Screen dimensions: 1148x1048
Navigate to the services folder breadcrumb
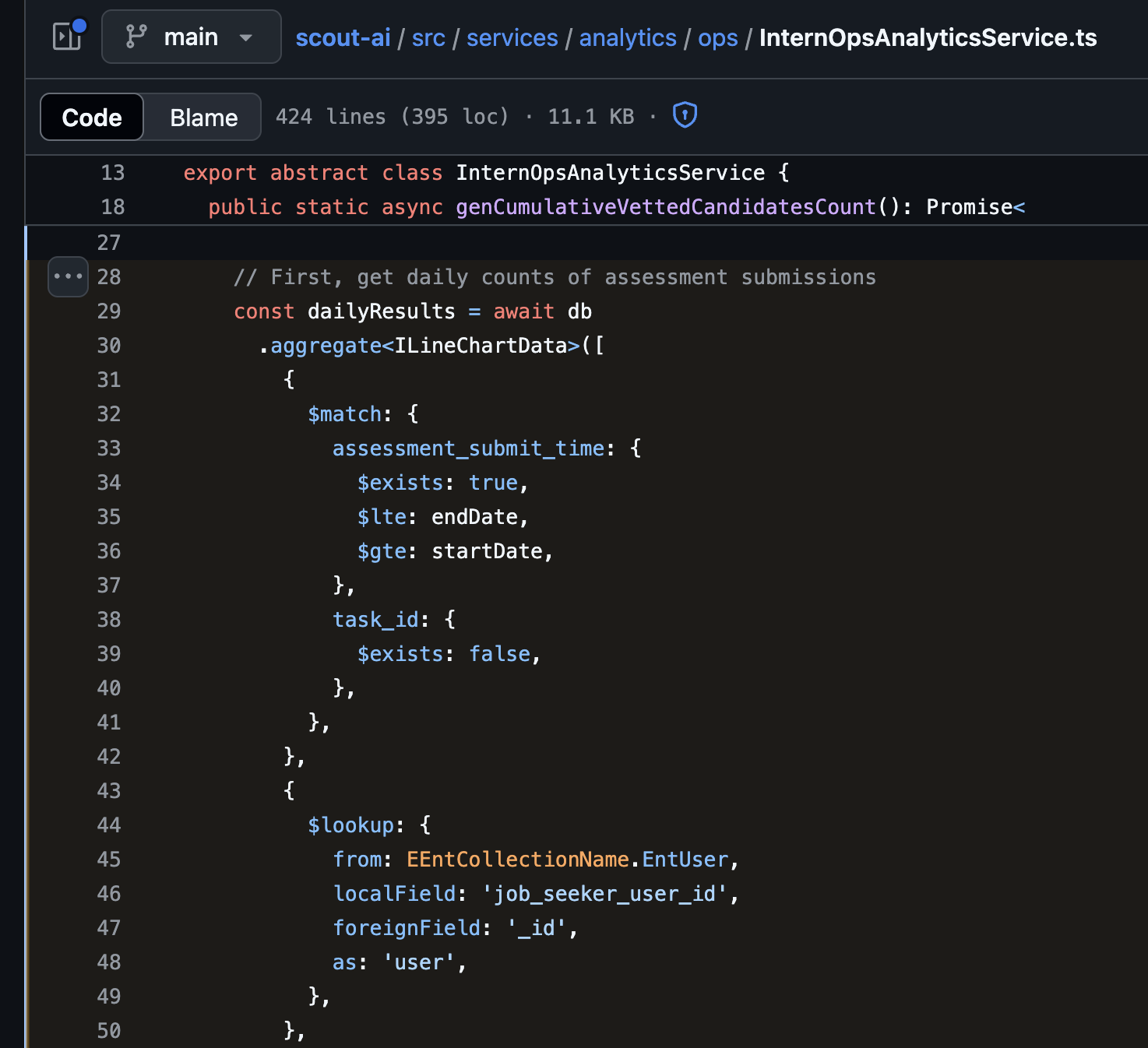512,37
